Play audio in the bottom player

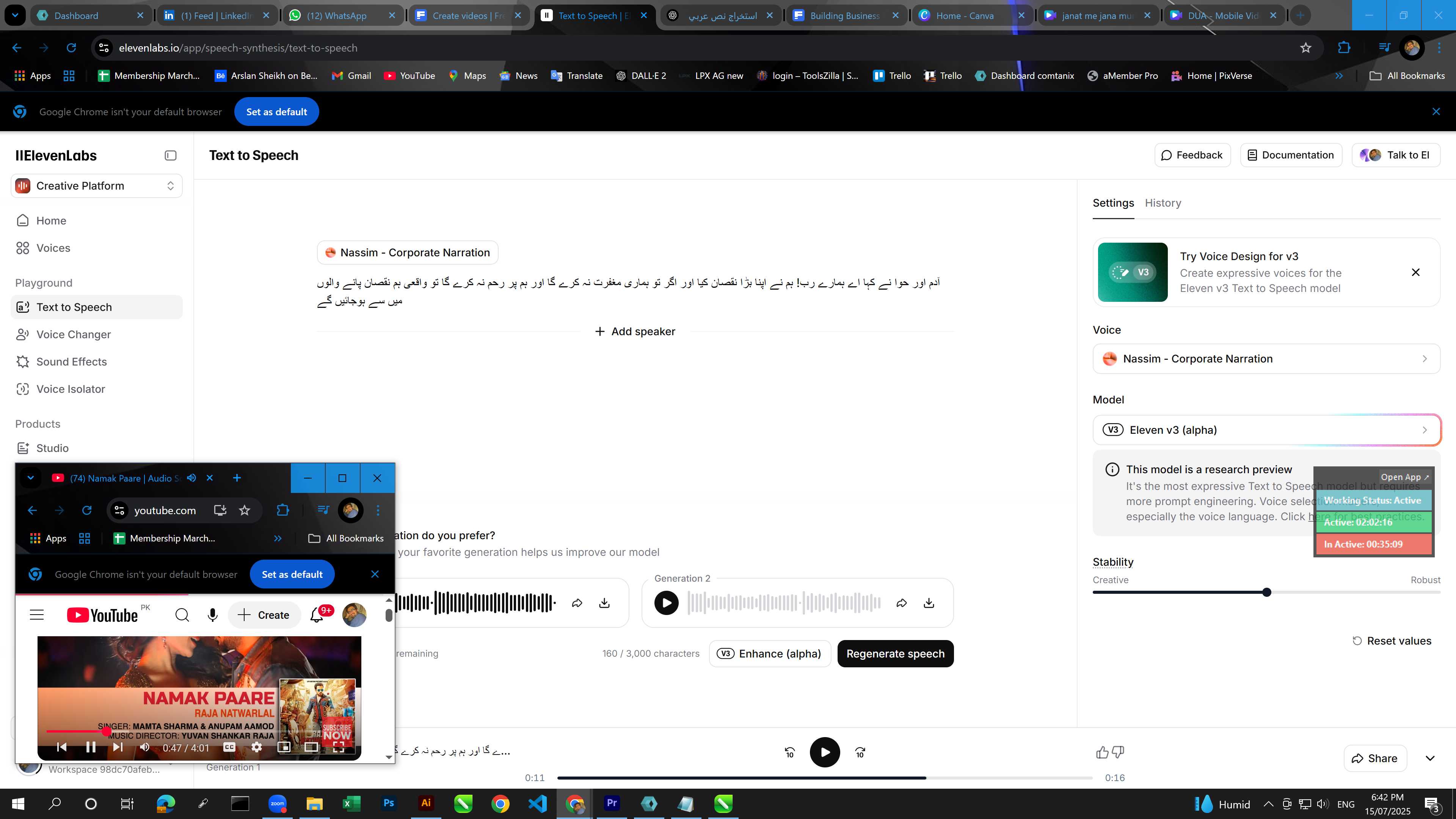point(825,752)
